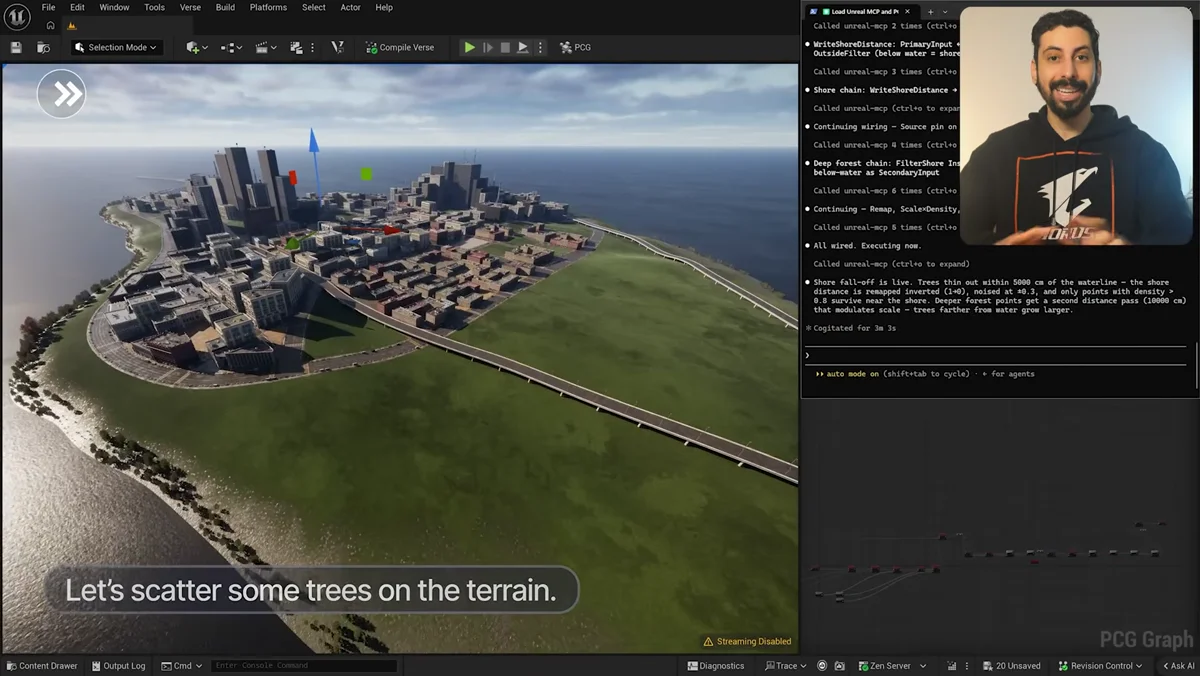Add a new terminal tab with plus
The image size is (1200, 676).
tap(930, 11)
